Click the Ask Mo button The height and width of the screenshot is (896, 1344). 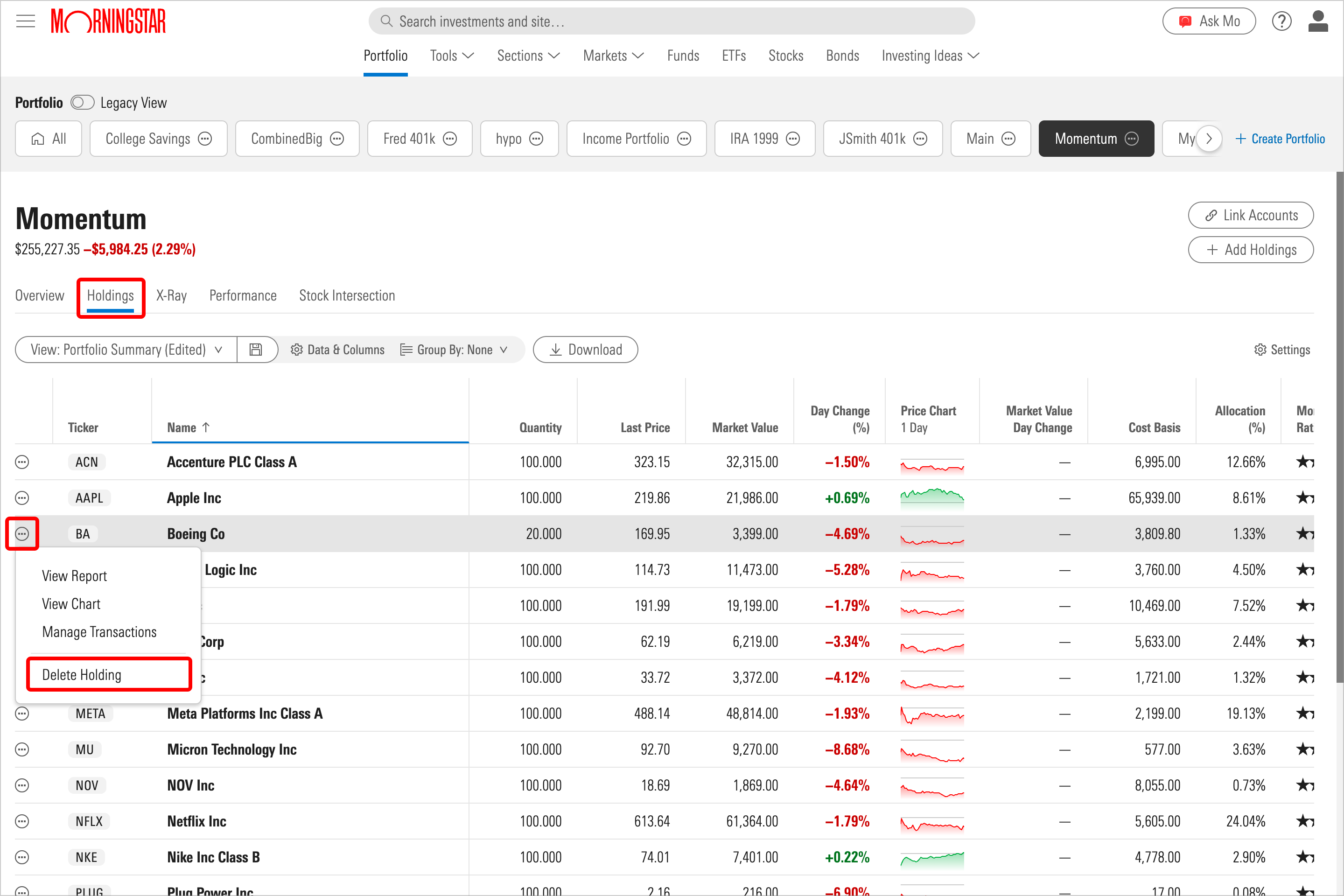coord(1209,22)
